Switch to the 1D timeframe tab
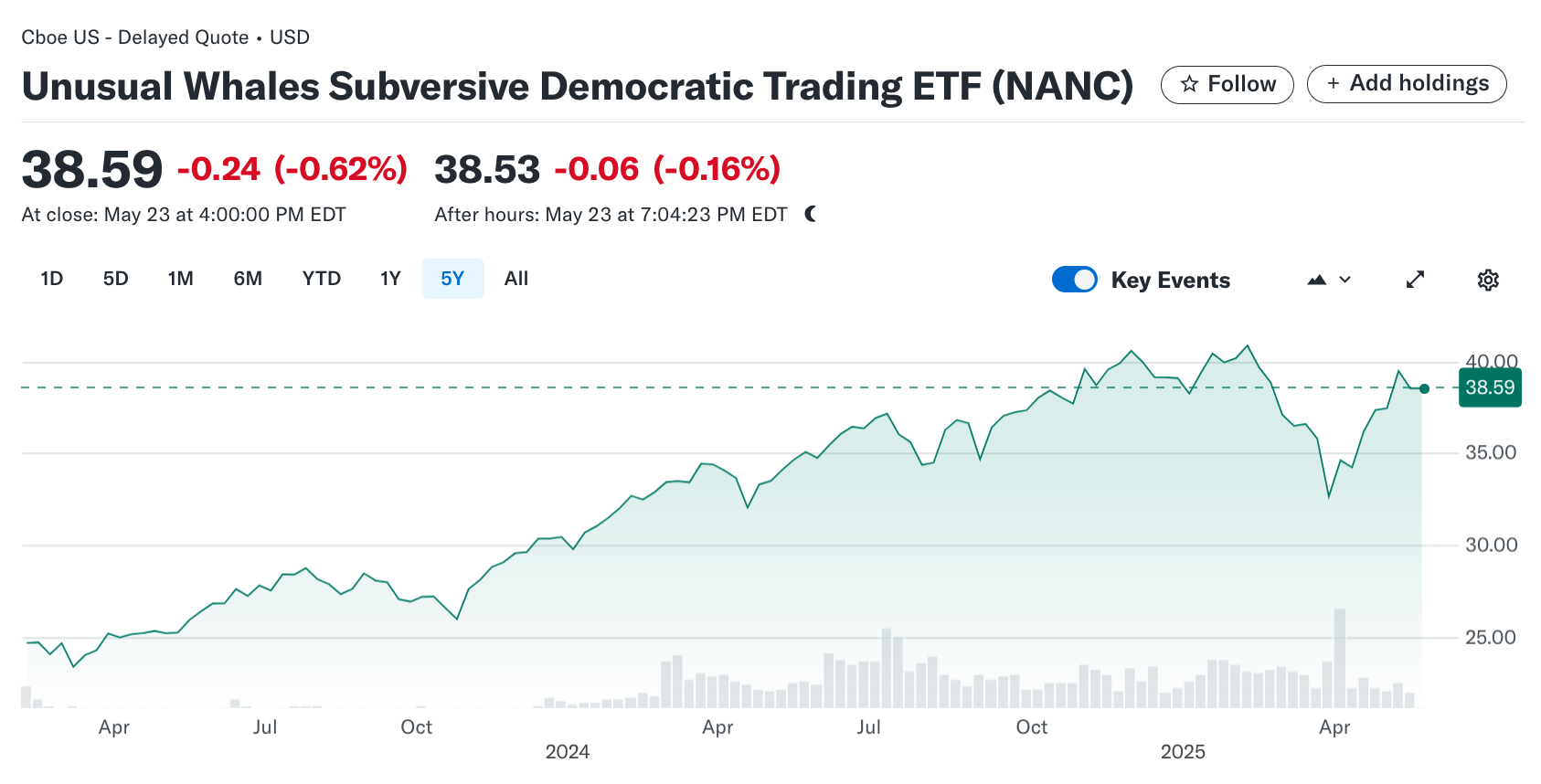Image resolution: width=1541 pixels, height=784 pixels. [x=50, y=279]
